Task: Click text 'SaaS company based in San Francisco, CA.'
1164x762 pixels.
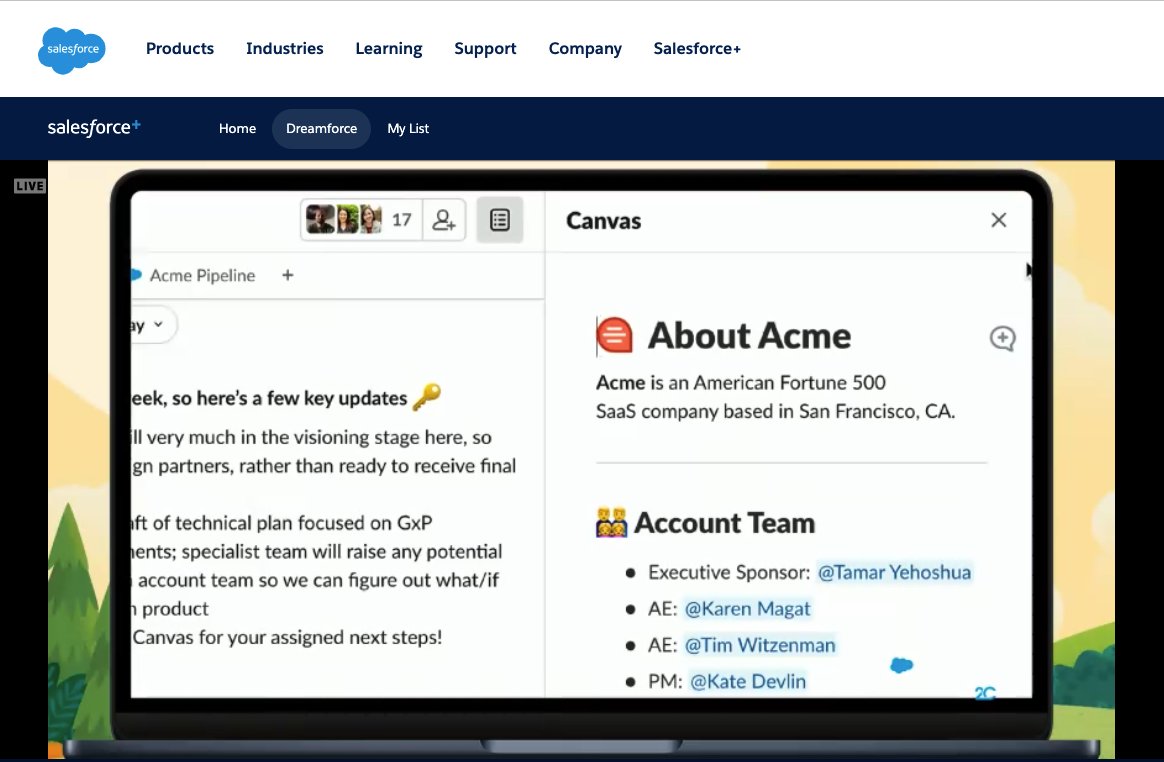Action: tap(775, 411)
